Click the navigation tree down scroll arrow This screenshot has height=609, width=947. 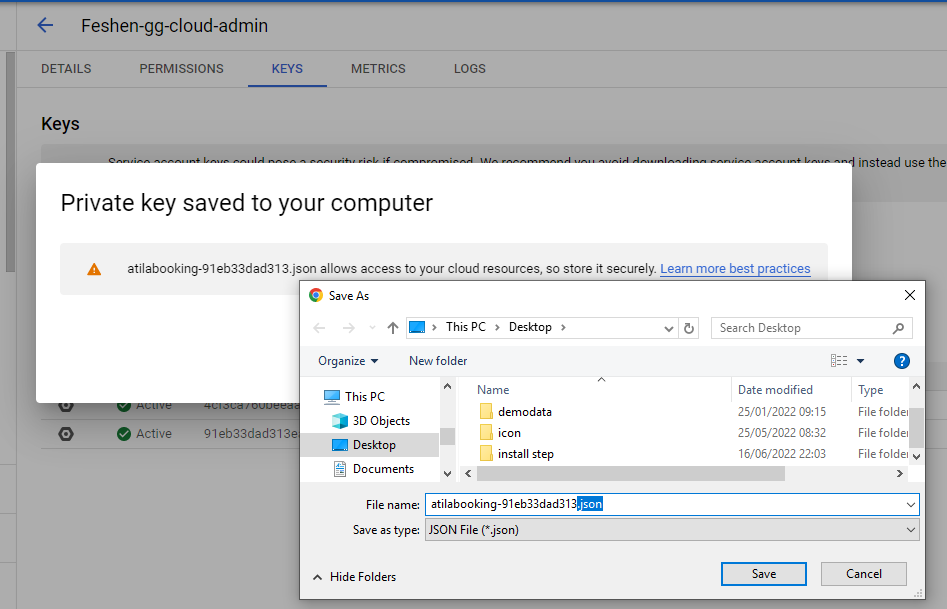[x=448, y=474]
